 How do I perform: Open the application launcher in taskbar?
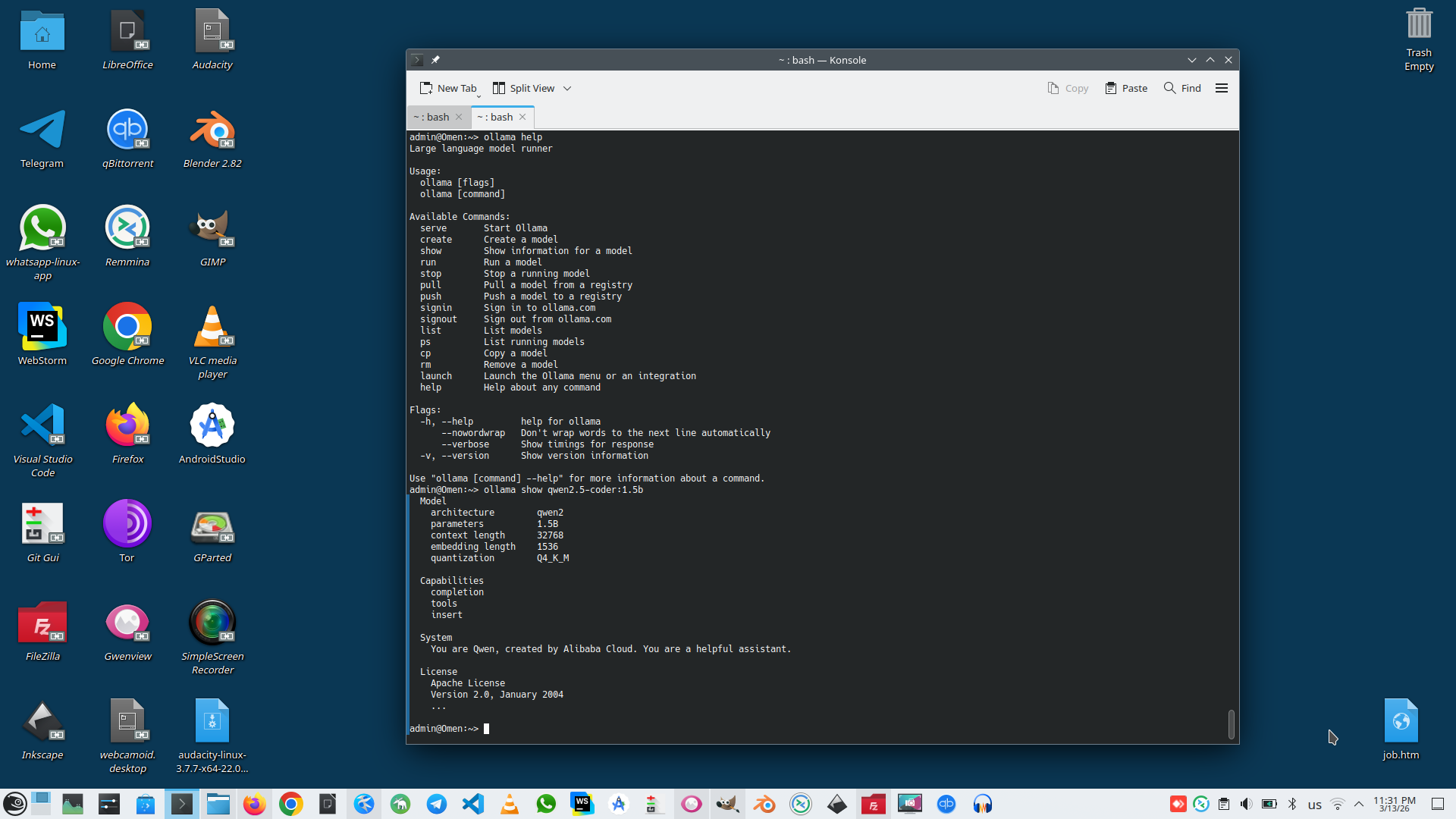(x=15, y=804)
